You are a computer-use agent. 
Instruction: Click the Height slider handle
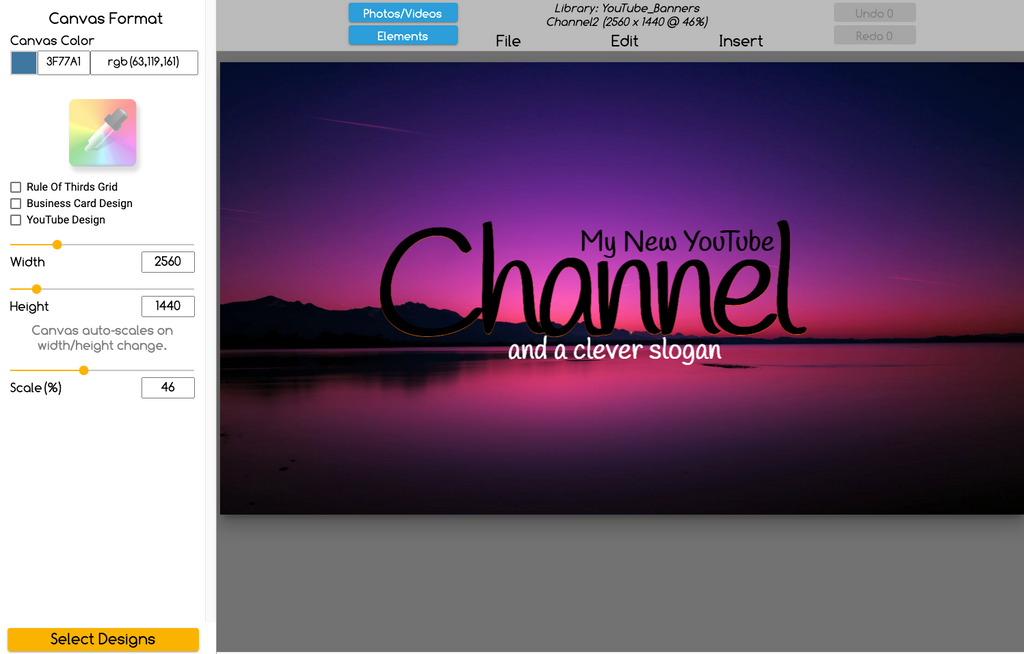point(37,289)
